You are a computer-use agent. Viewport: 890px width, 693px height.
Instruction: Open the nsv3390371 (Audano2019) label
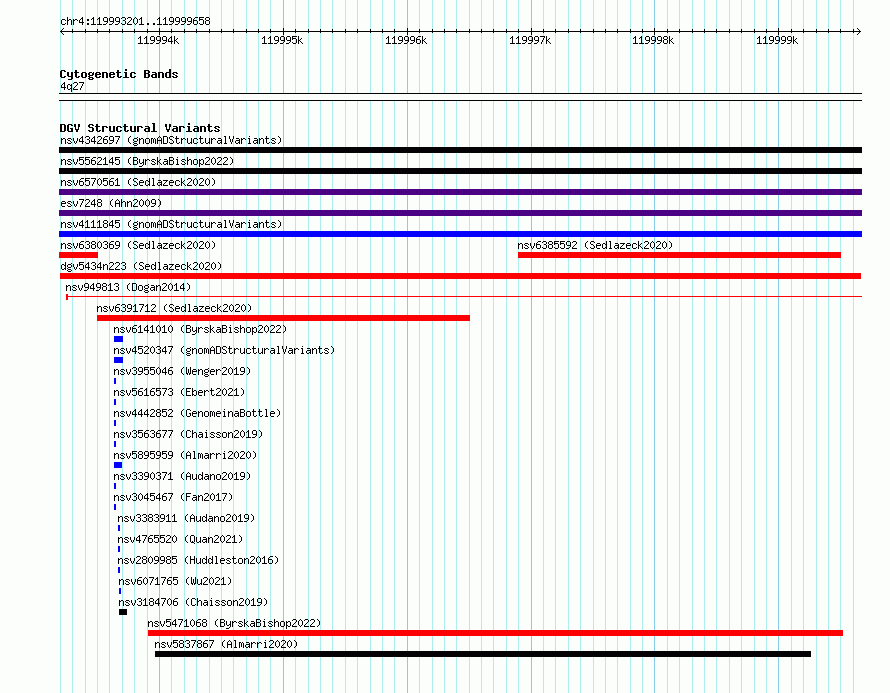coord(182,476)
